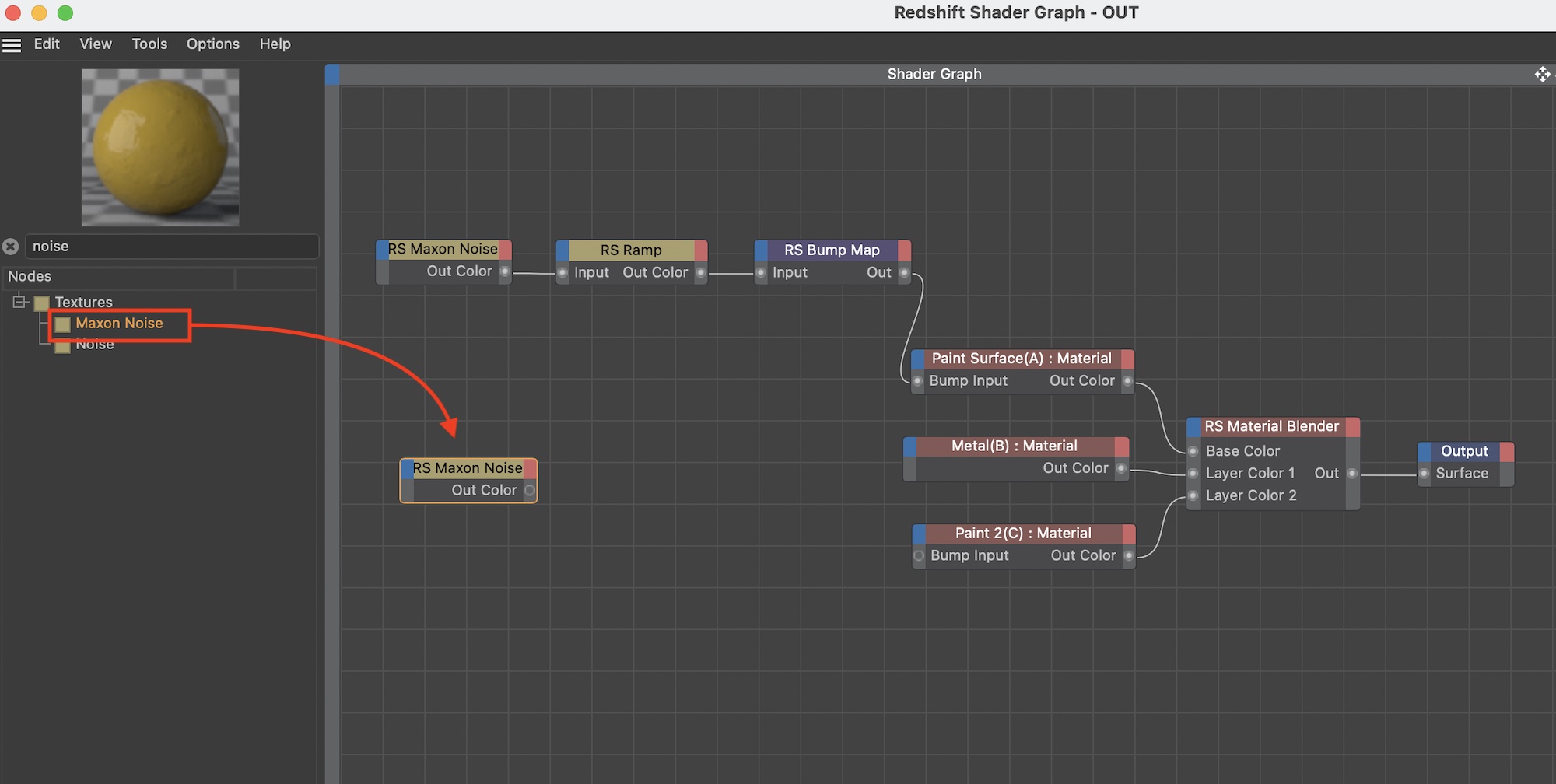Screen dimensions: 1556x784
Task: Click red corner of Output node
Action: pyautogui.click(x=1507, y=452)
